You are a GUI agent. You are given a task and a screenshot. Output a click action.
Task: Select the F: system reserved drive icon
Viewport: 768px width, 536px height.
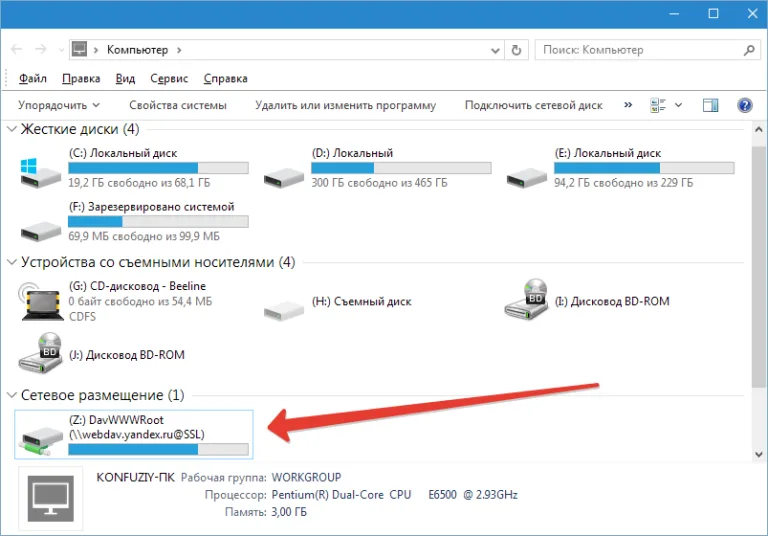click(x=41, y=231)
